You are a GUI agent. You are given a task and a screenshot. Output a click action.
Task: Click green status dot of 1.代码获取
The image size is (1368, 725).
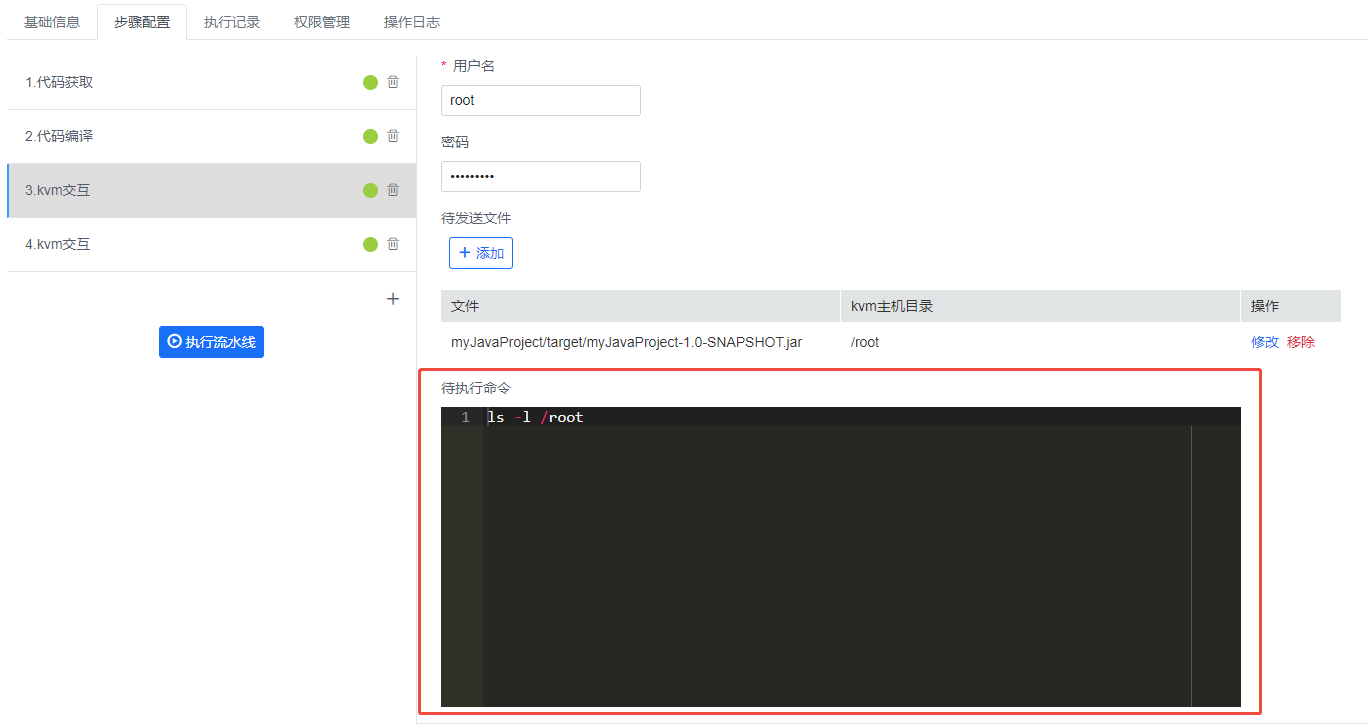coord(370,82)
